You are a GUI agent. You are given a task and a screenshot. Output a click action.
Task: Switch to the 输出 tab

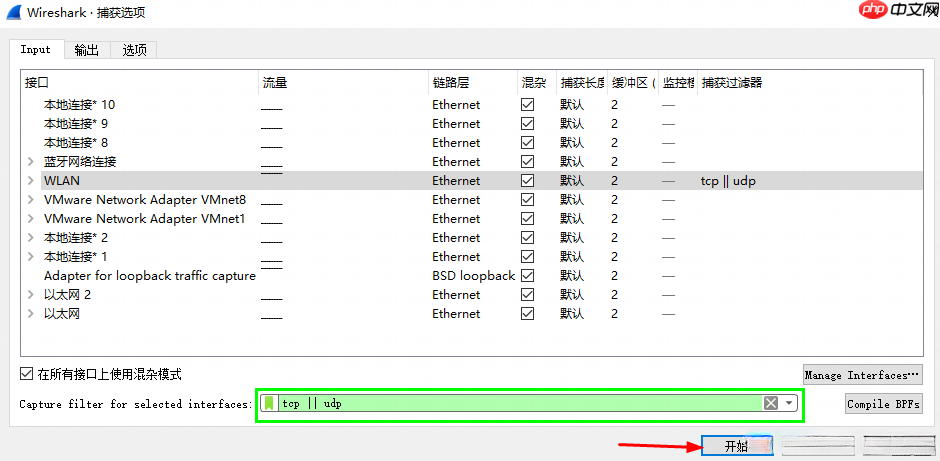point(87,50)
